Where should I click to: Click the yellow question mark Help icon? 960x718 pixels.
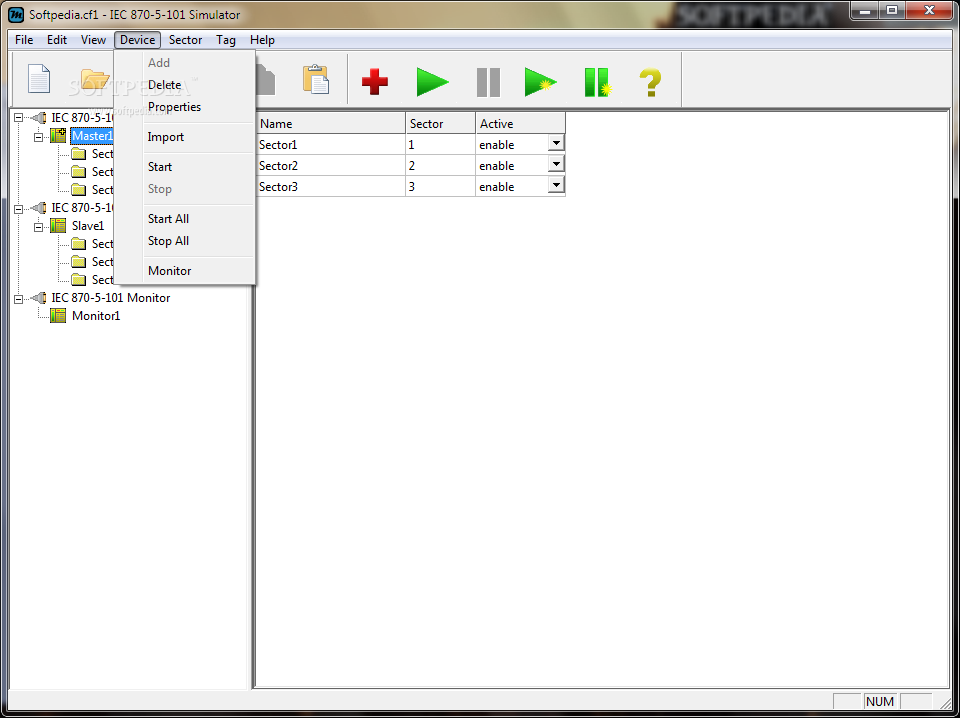(650, 82)
